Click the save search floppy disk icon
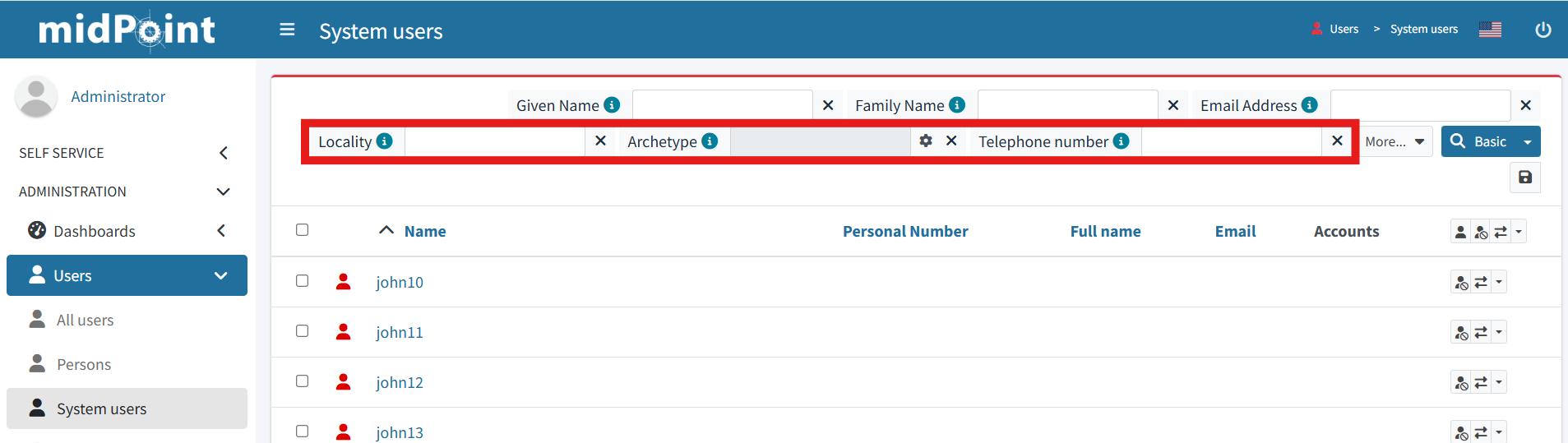Screen dimensions: 1568x443 (x=1524, y=178)
